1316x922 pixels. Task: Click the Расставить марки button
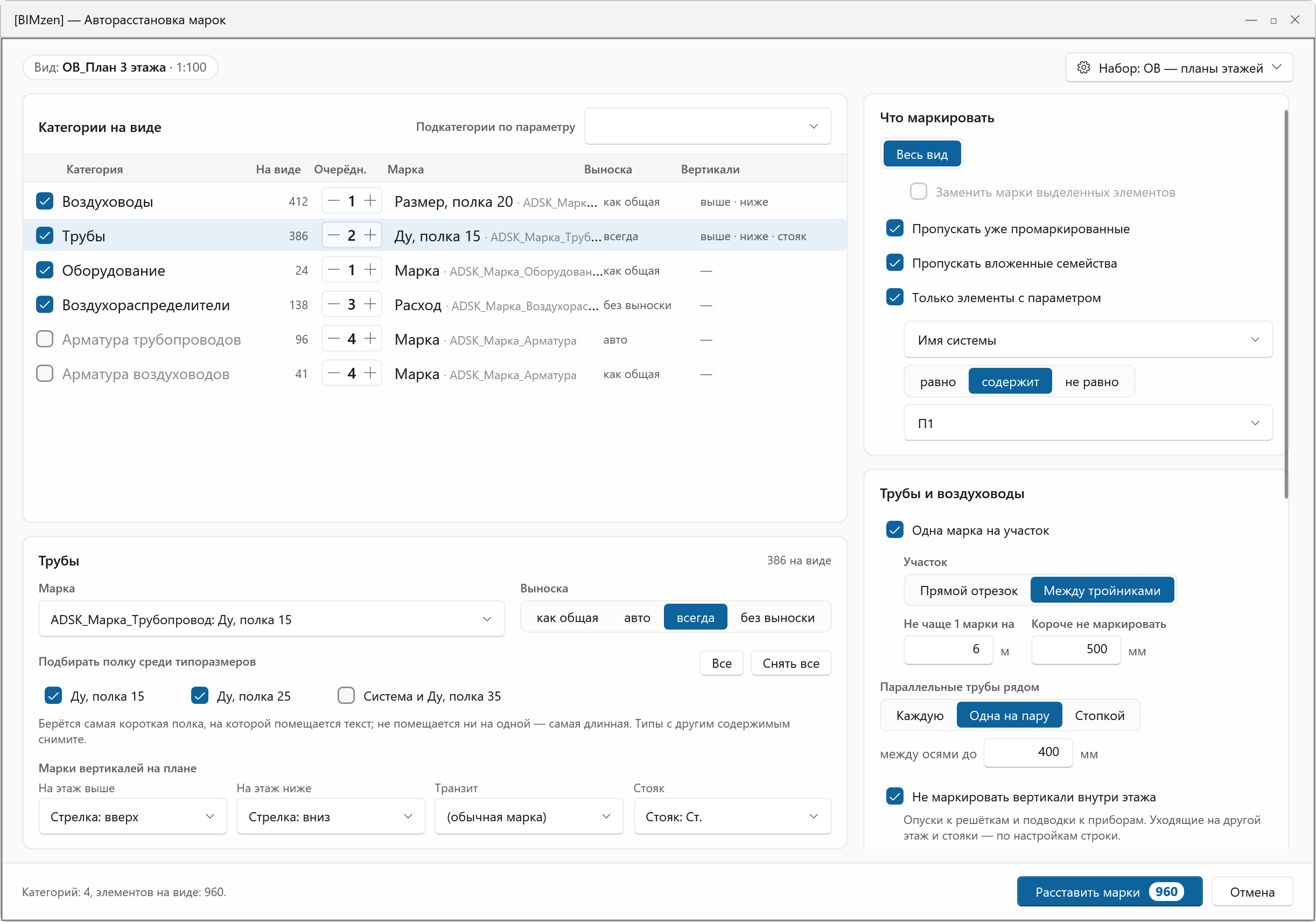click(1109, 892)
